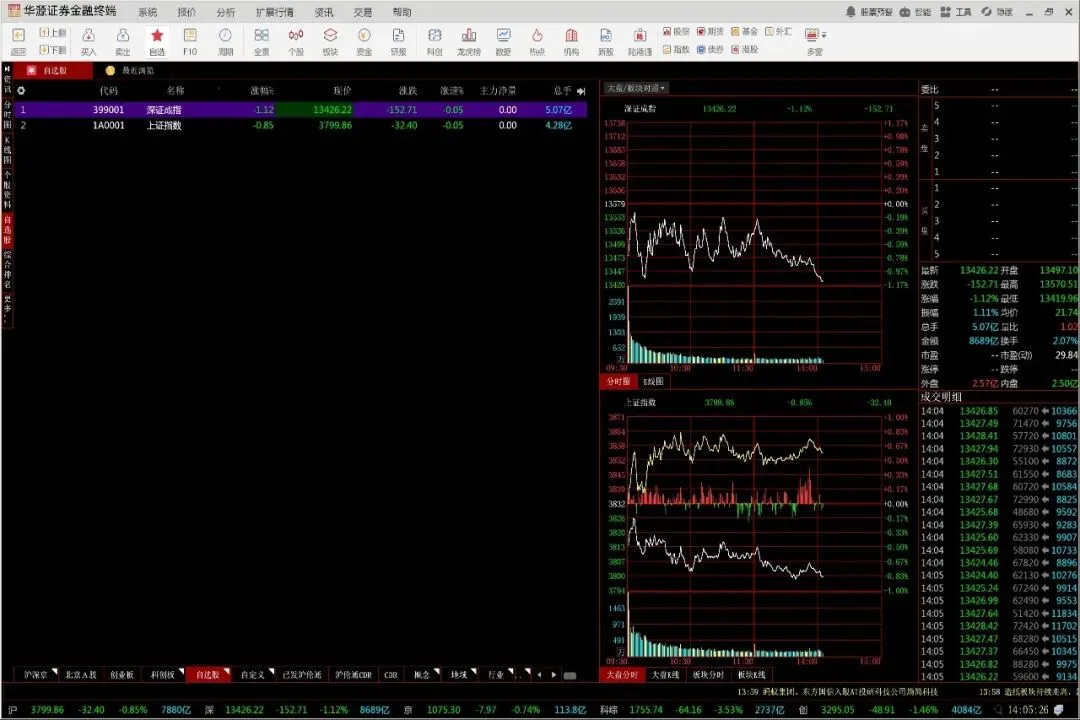Open the 全景 overview icon
The height and width of the screenshot is (720, 1080).
pyautogui.click(x=262, y=41)
